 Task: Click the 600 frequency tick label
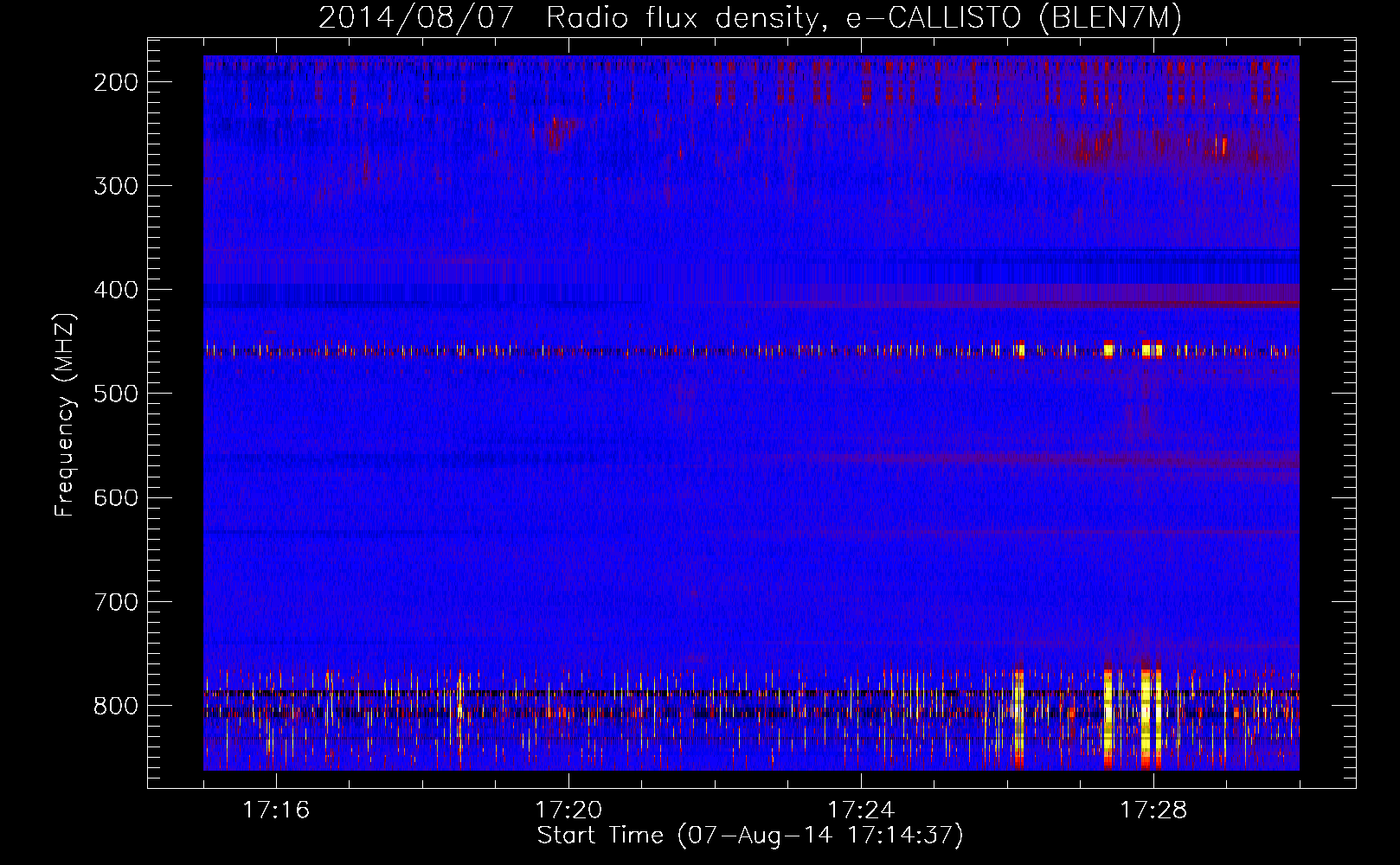pos(116,497)
